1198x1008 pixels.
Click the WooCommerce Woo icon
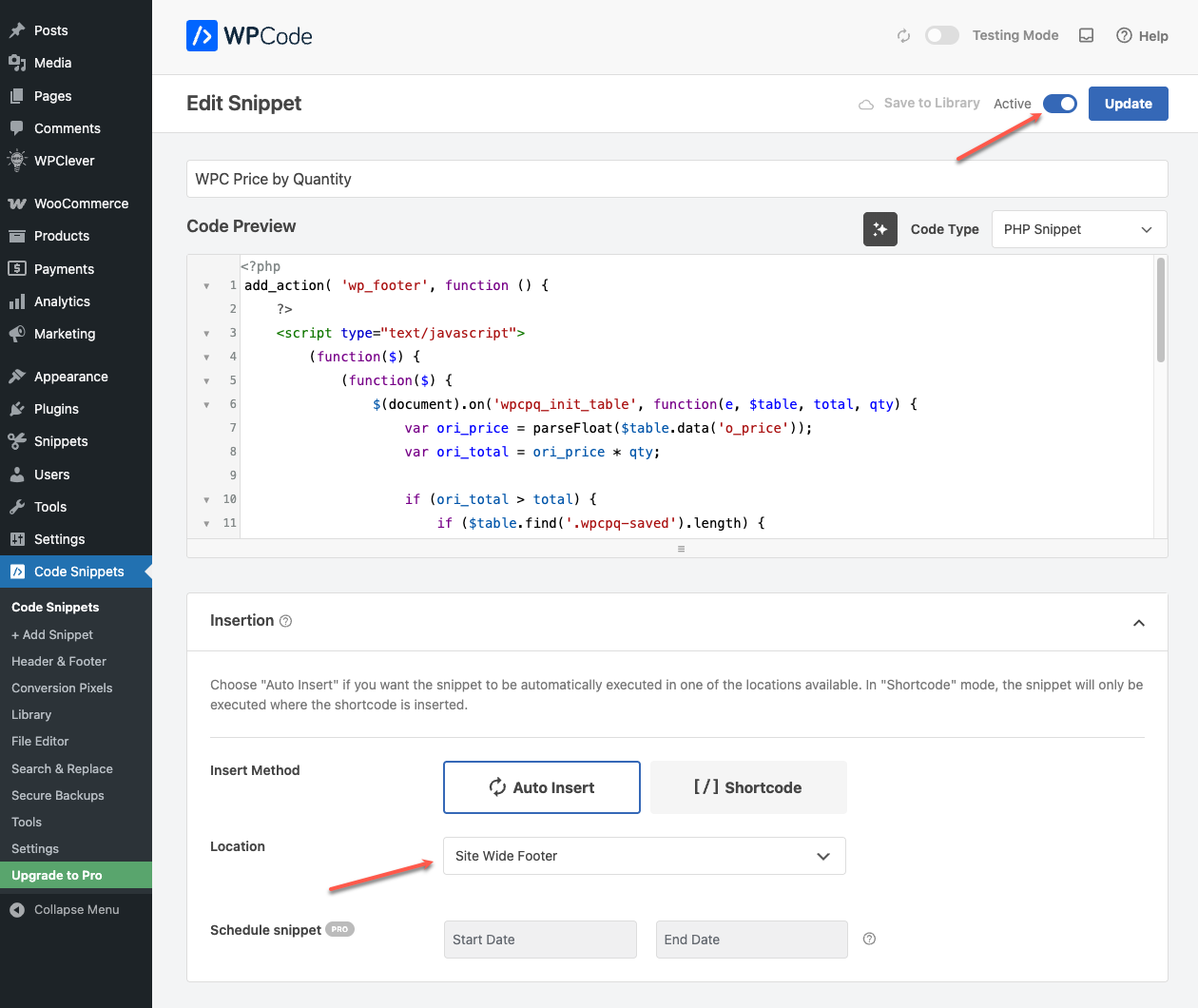pos(17,204)
